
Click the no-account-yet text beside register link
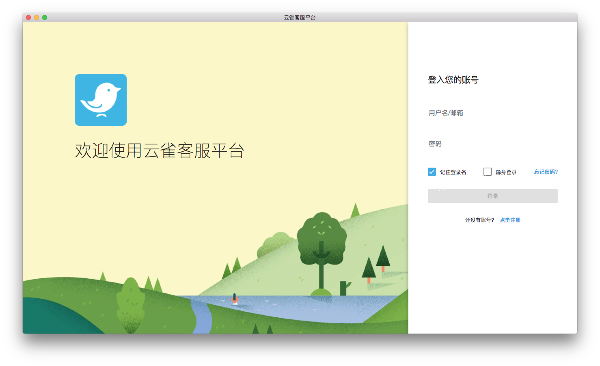coord(479,220)
